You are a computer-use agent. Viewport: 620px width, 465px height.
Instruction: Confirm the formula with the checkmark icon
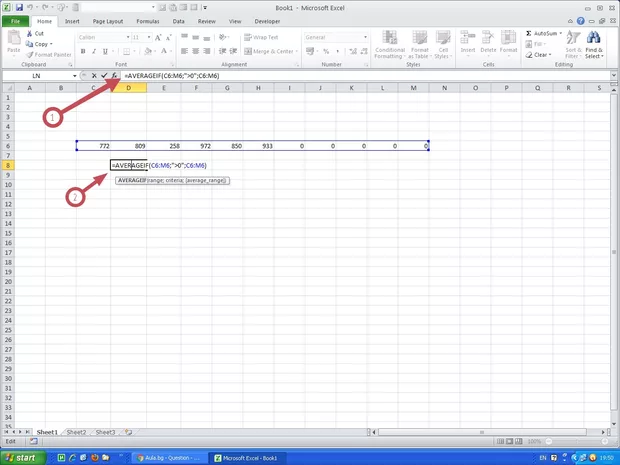point(104,76)
